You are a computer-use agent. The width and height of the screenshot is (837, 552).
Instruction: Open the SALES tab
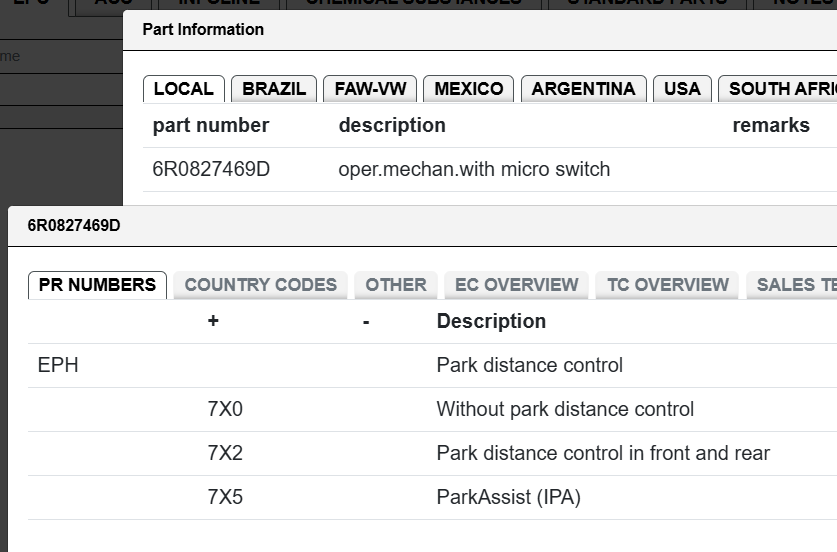tap(792, 285)
